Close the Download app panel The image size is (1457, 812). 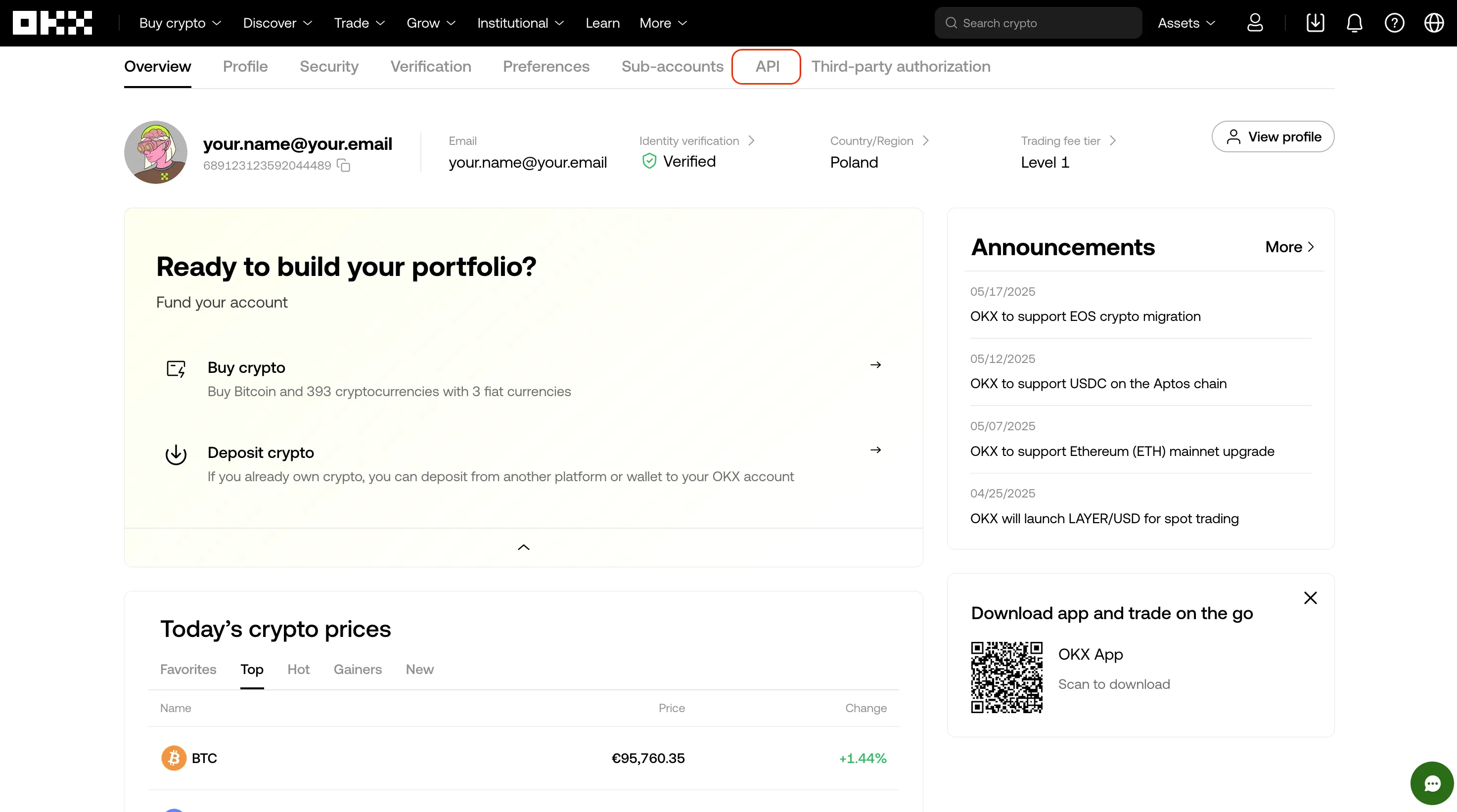(1310, 598)
